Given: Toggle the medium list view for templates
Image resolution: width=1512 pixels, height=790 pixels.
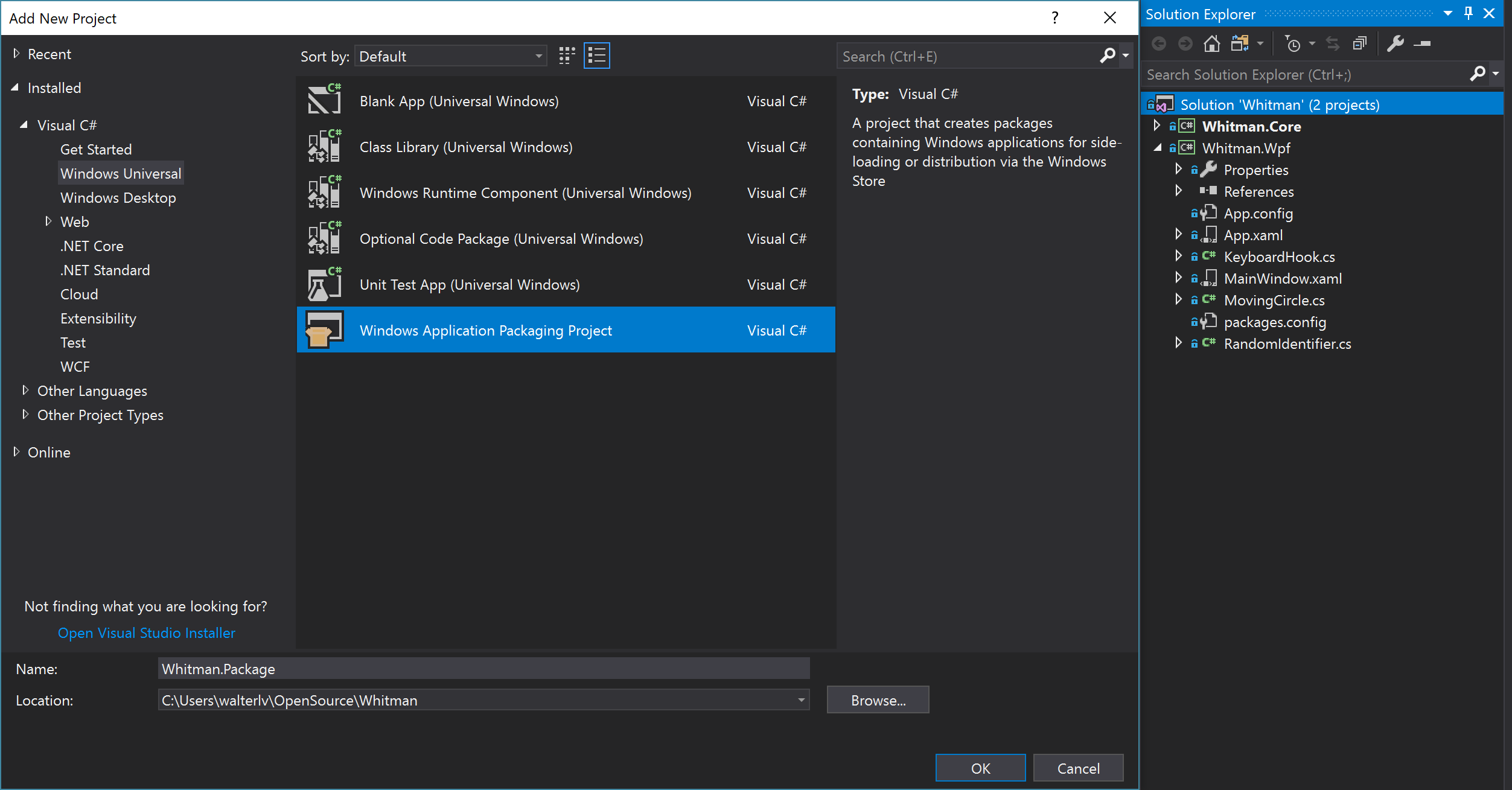Looking at the screenshot, I should pyautogui.click(x=596, y=55).
